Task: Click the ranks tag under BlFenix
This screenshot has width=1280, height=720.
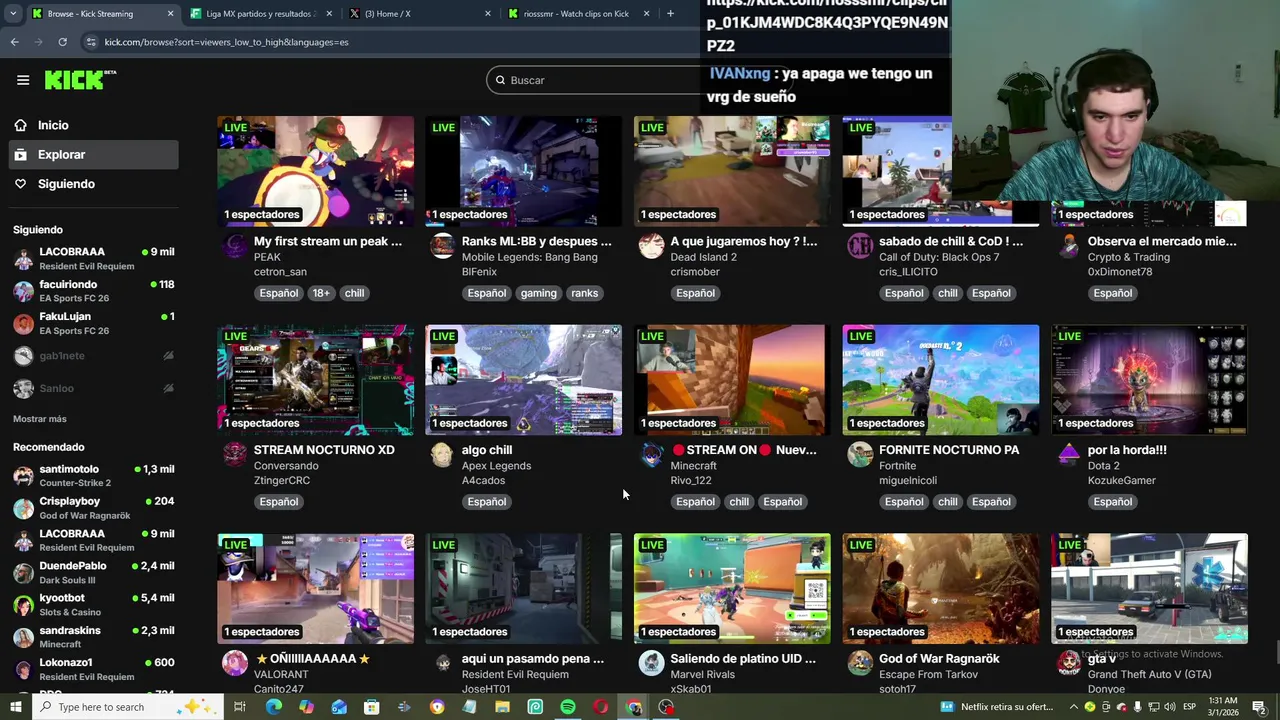Action: [x=584, y=293]
